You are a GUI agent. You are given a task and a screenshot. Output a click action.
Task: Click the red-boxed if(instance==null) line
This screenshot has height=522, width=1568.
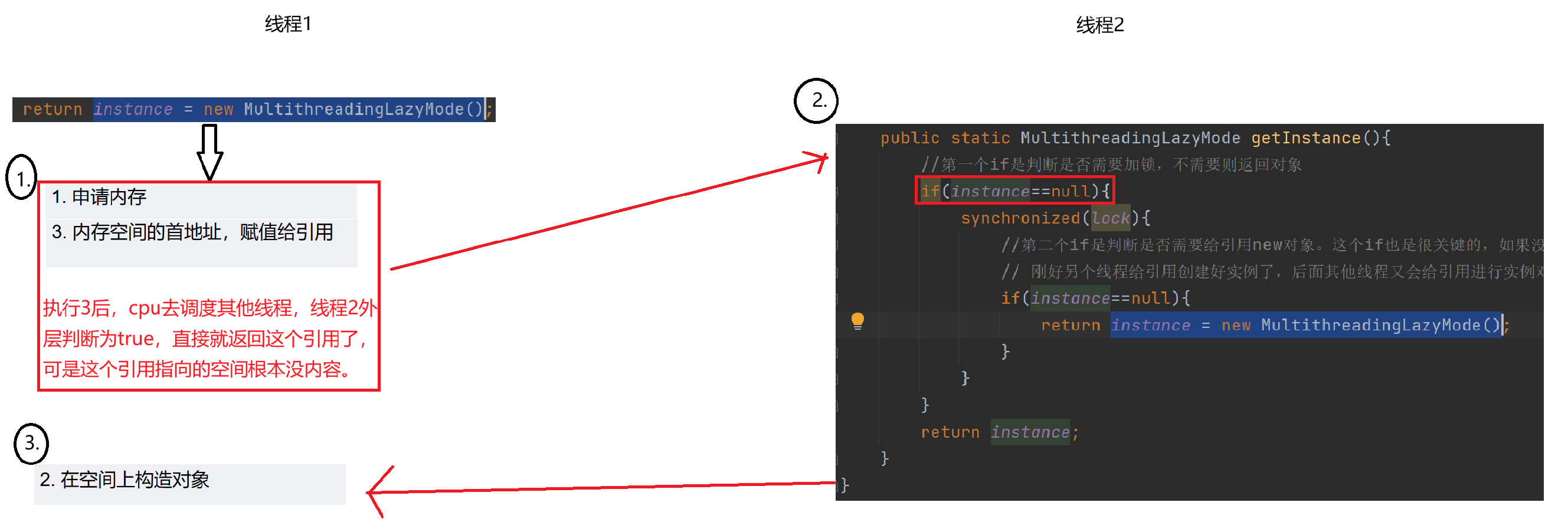coord(1014,191)
